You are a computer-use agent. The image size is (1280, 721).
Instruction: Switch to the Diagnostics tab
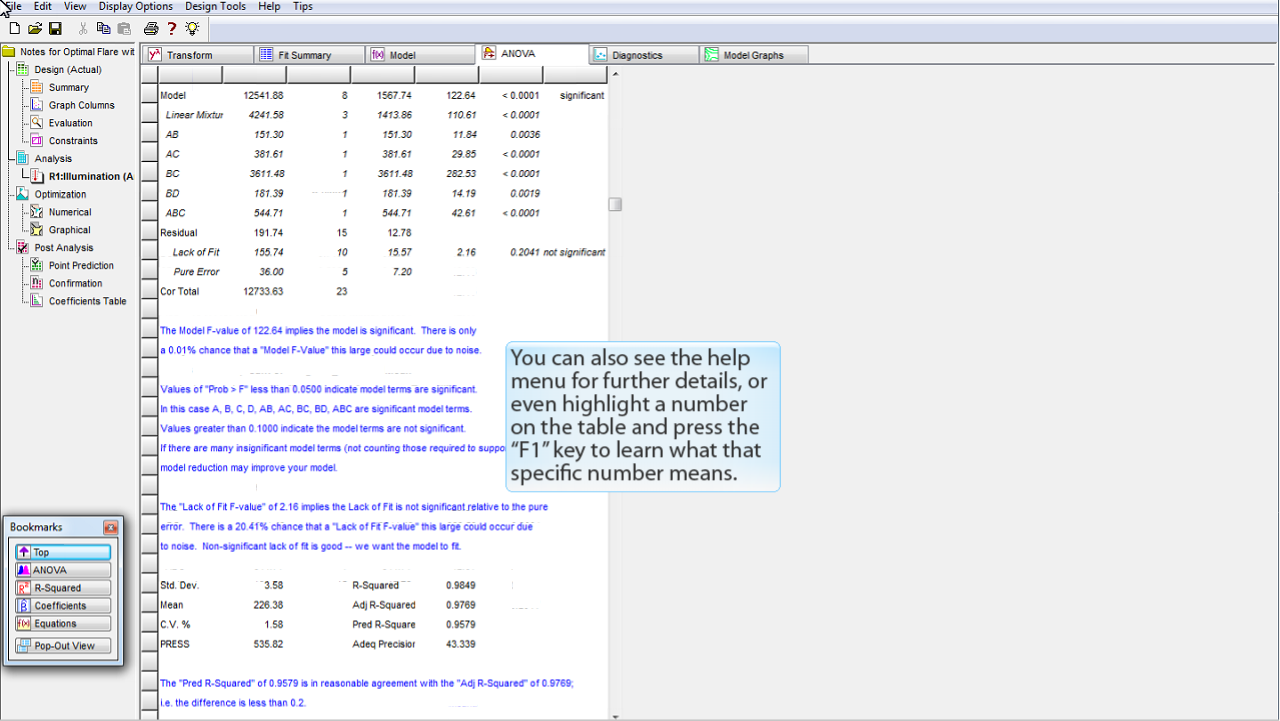637,55
